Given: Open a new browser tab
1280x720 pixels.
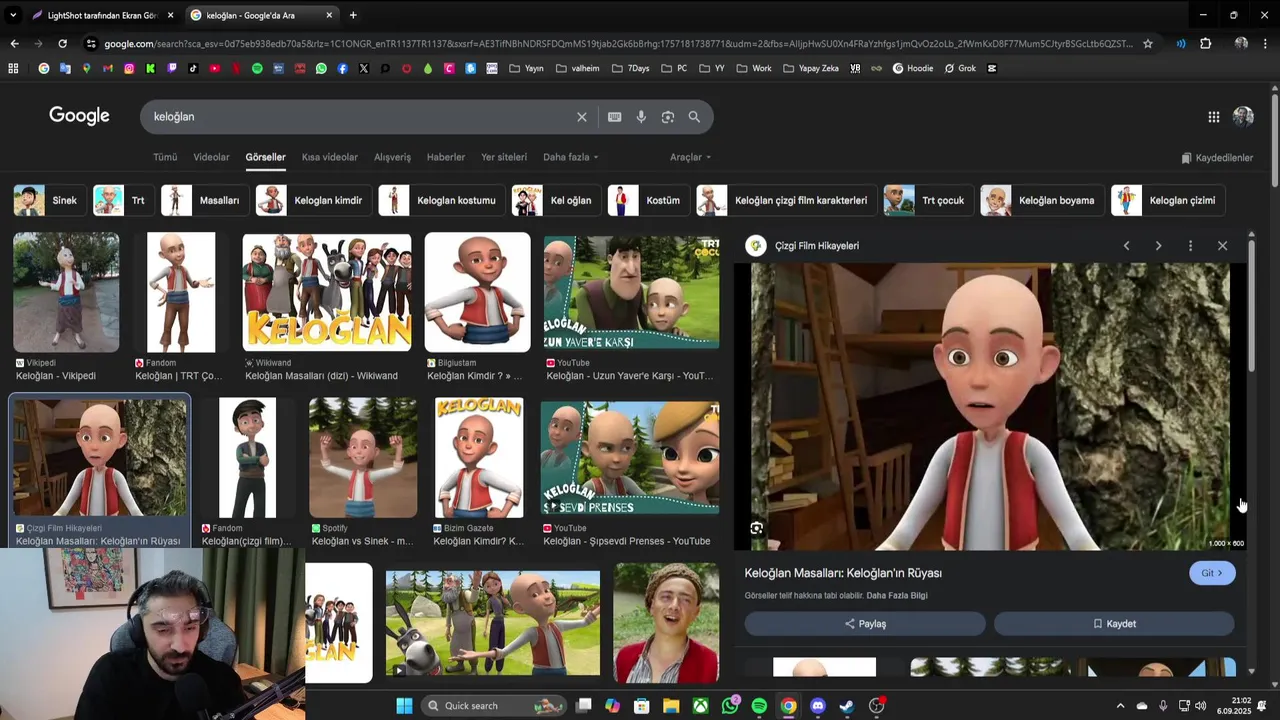Looking at the screenshot, I should [353, 15].
